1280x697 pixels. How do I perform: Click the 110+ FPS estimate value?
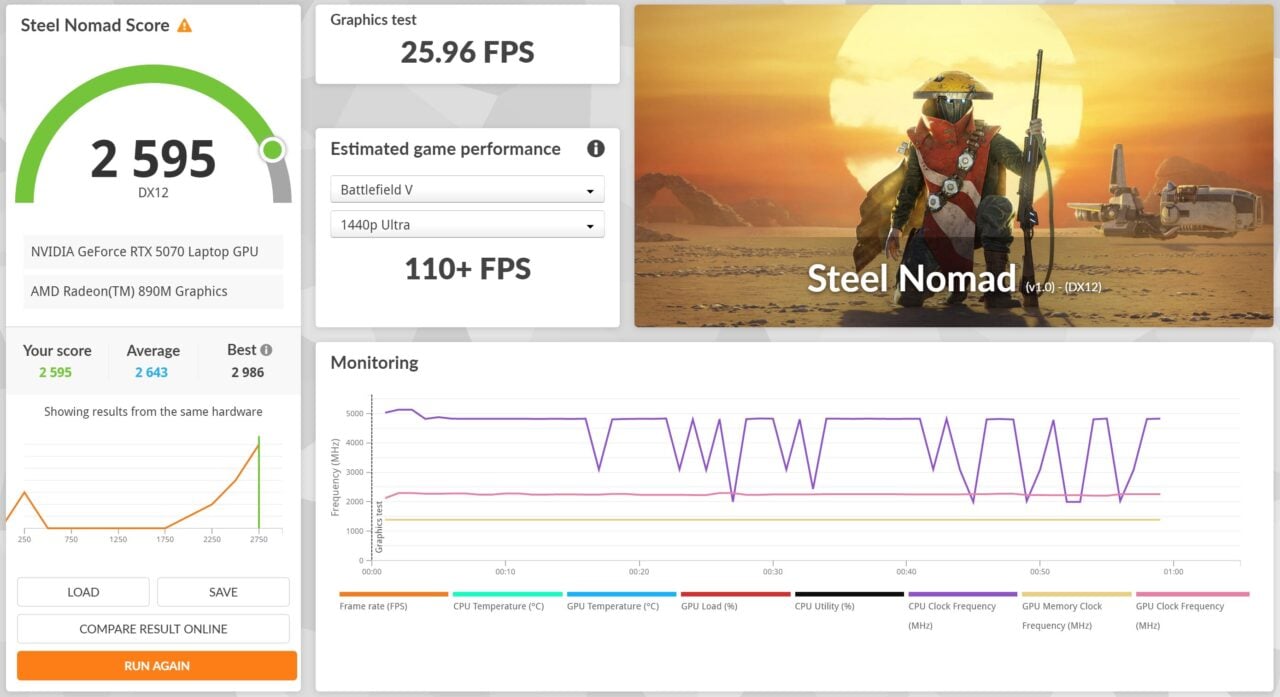point(467,268)
